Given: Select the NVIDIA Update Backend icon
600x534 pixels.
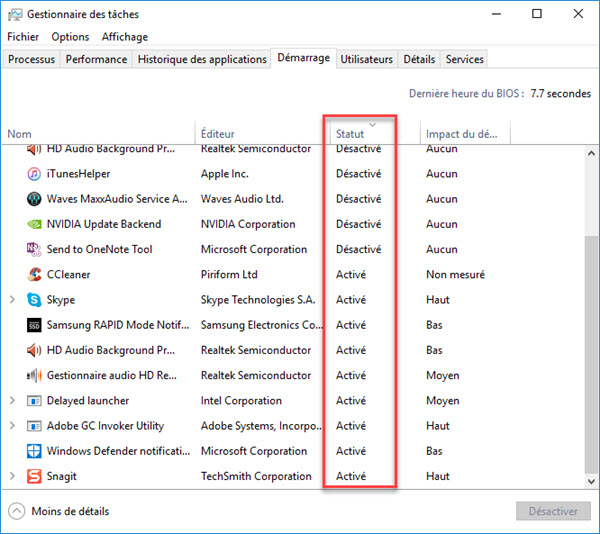Looking at the screenshot, I should tap(34, 225).
